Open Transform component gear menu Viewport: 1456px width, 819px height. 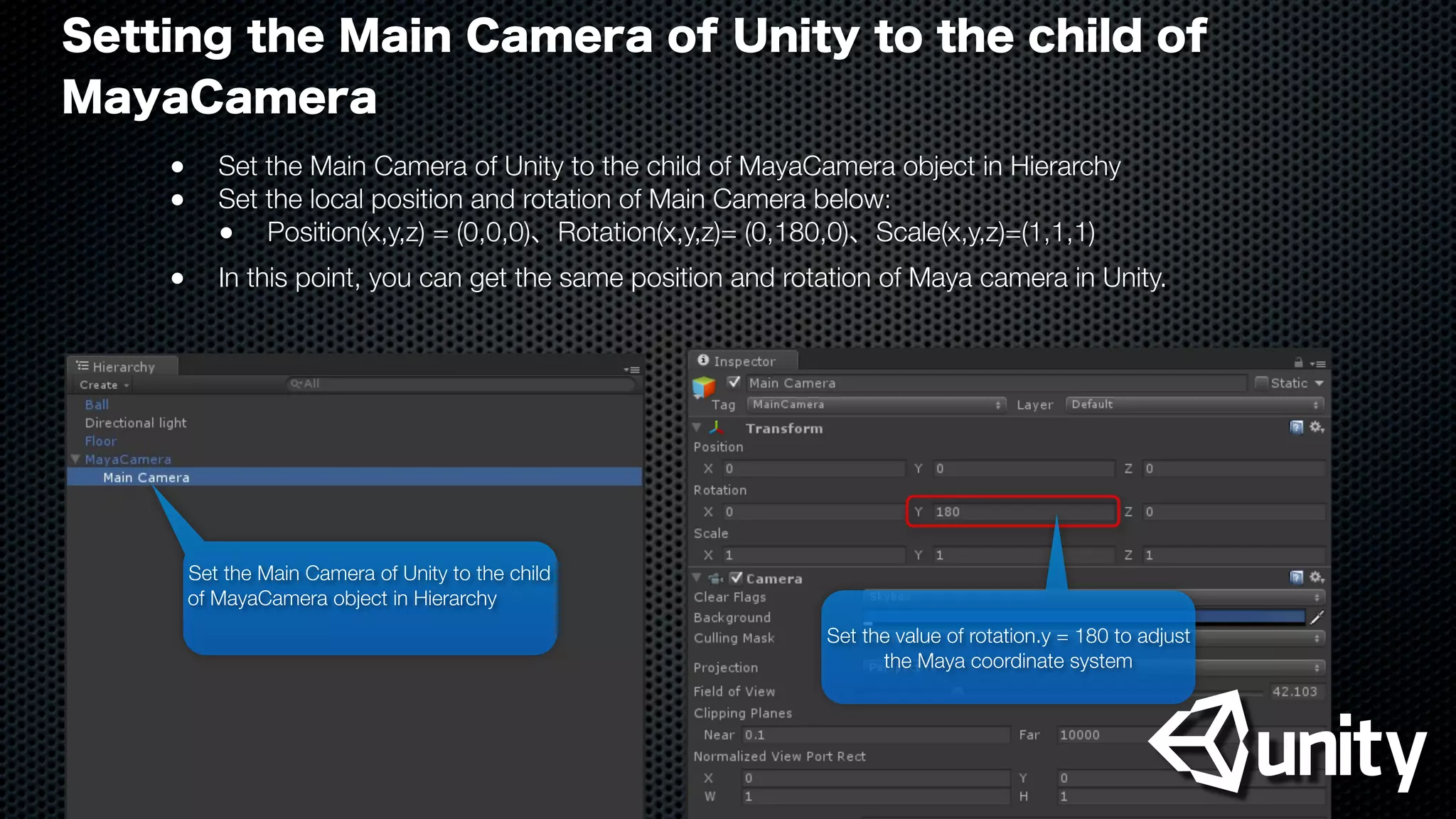click(1317, 427)
